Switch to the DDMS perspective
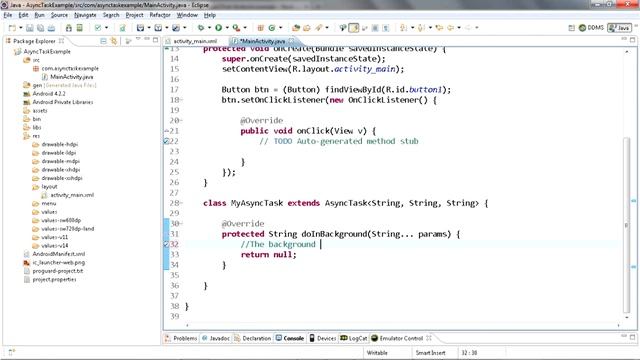Viewport: 640px width, 360px height. pyautogui.click(x=591, y=28)
